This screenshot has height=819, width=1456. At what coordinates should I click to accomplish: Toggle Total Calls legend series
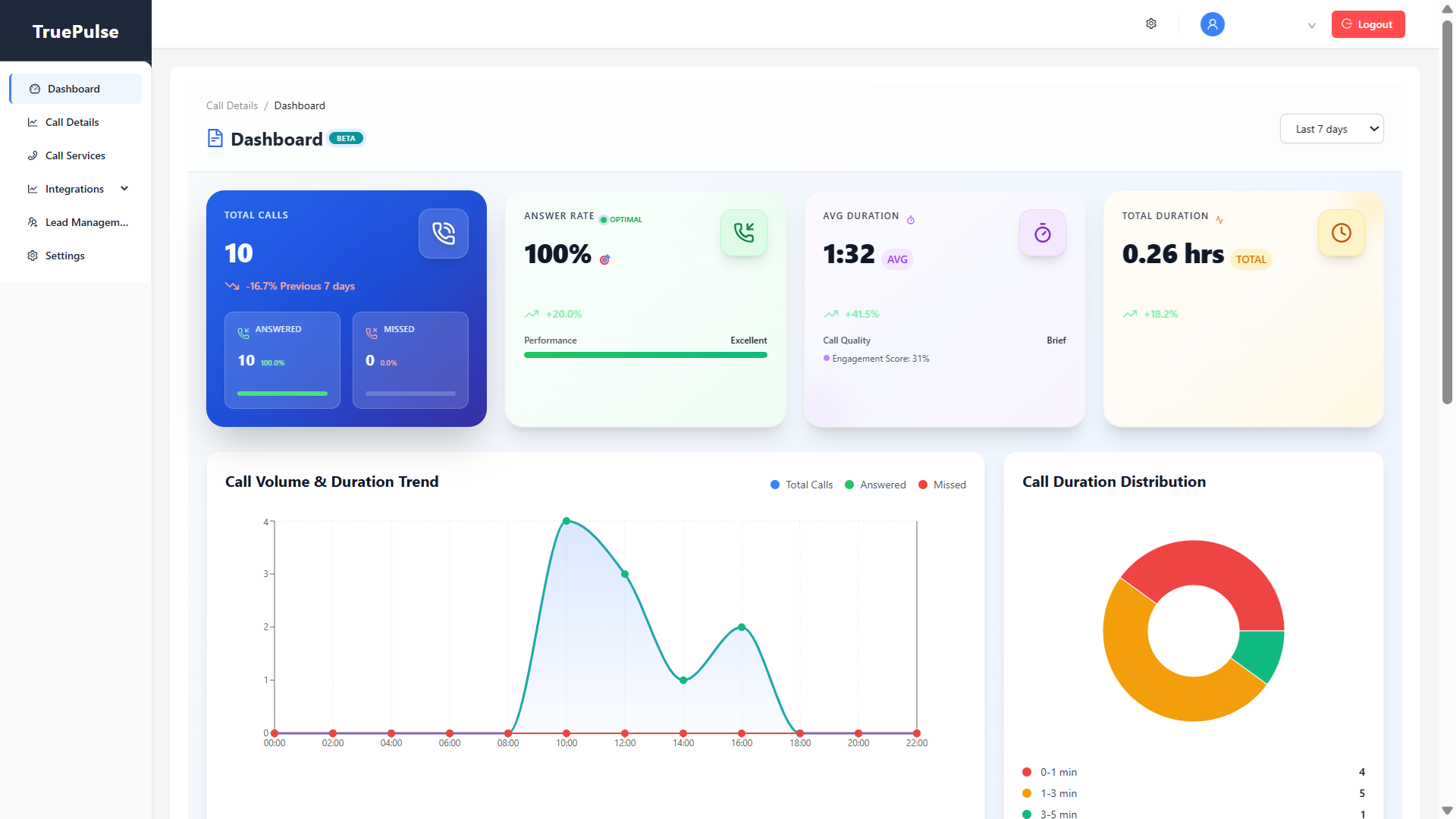[802, 485]
